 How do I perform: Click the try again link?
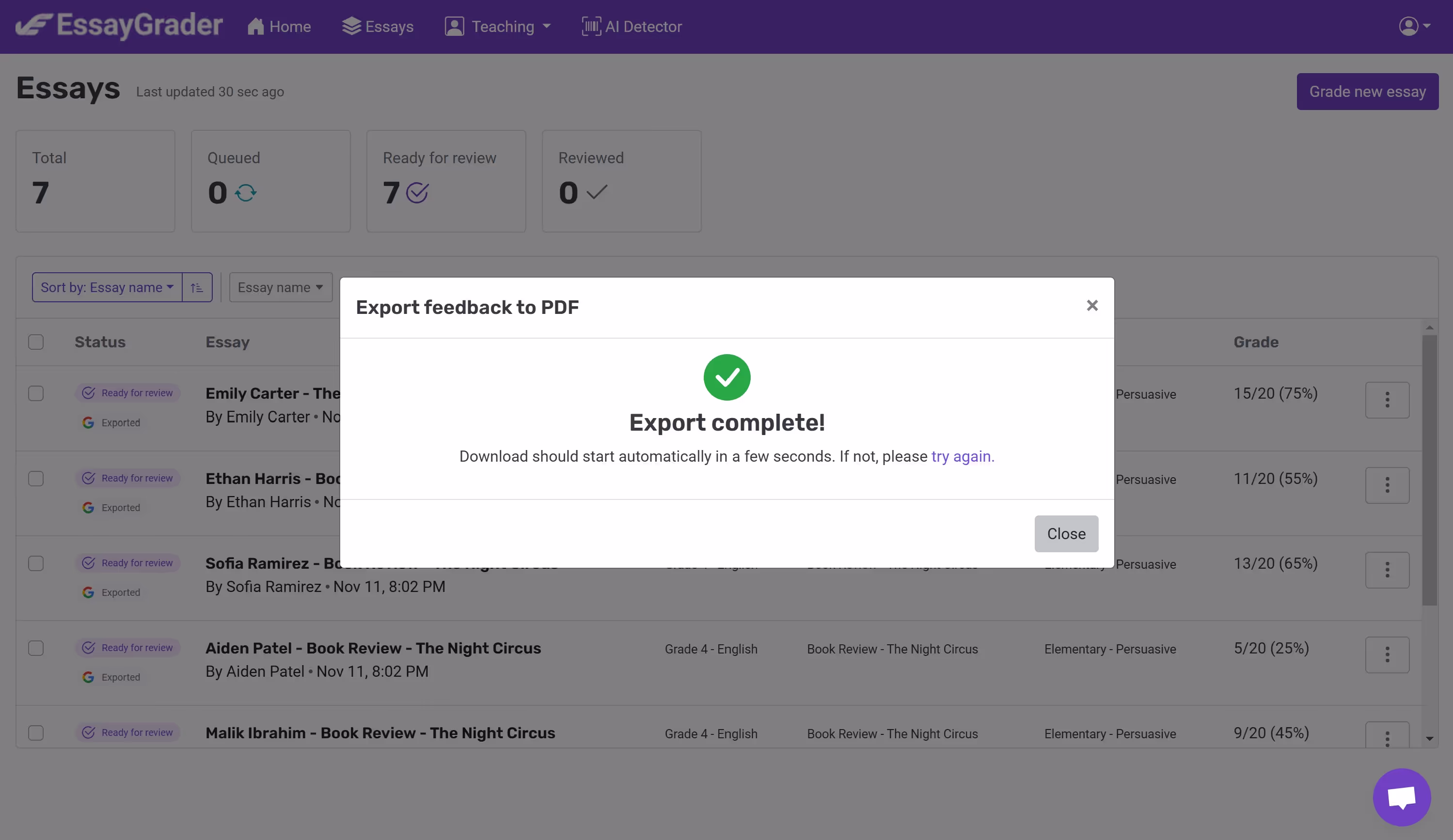[963, 456]
